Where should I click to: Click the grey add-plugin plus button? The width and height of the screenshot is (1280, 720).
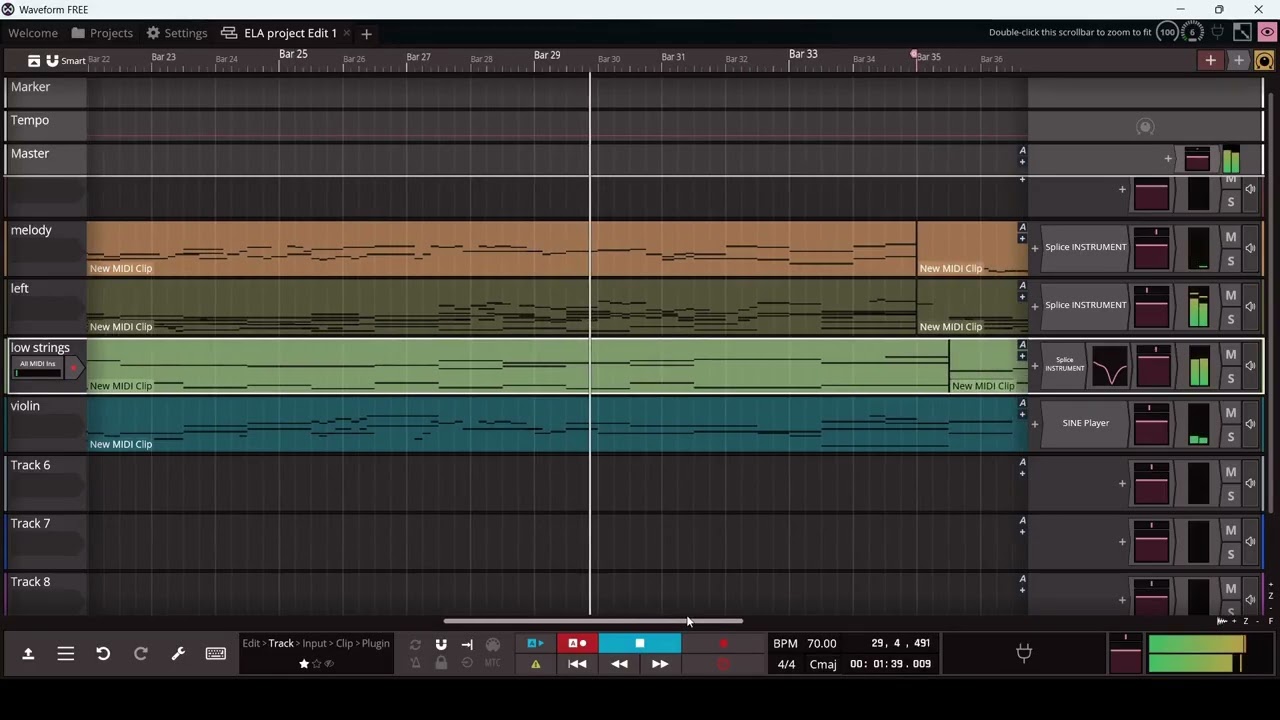1238,61
